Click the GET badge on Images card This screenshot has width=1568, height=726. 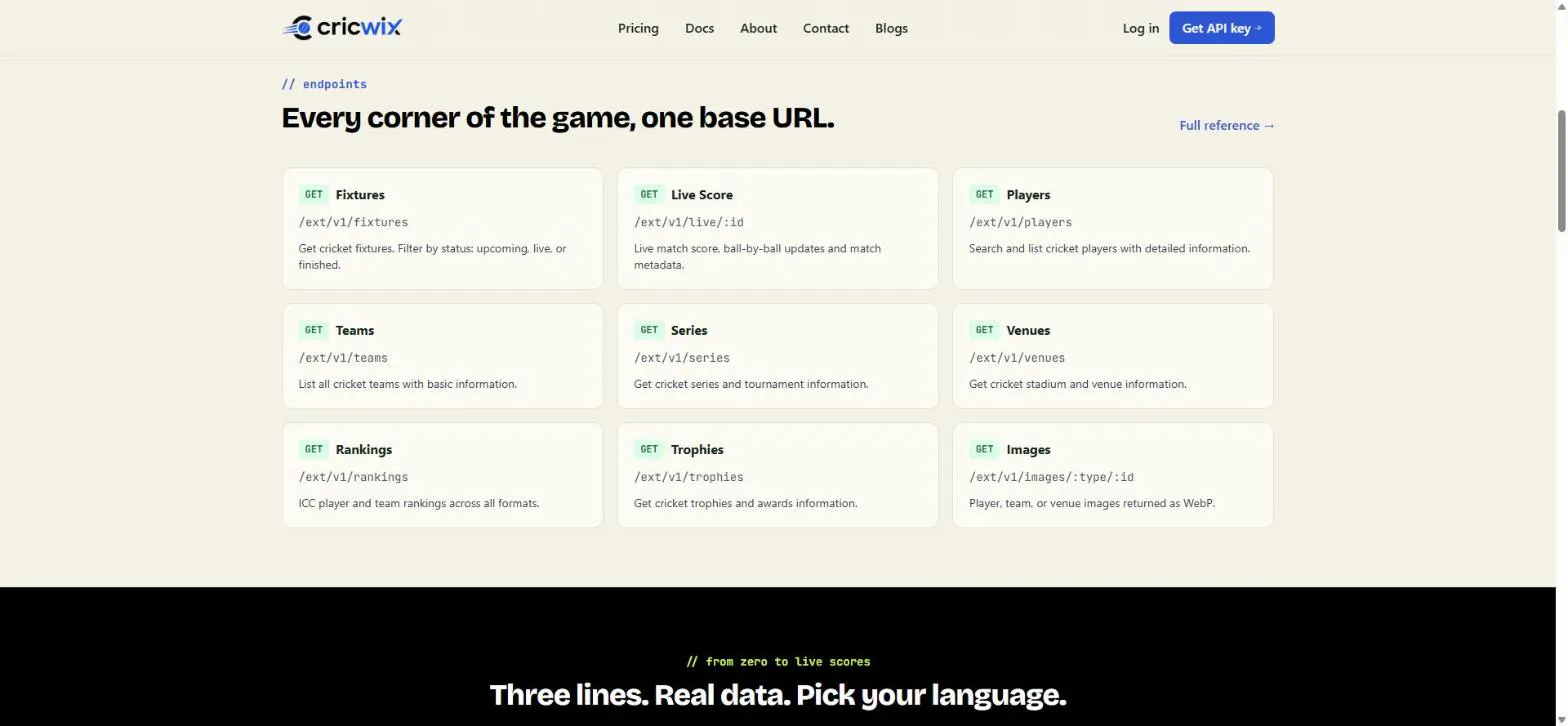click(x=984, y=449)
